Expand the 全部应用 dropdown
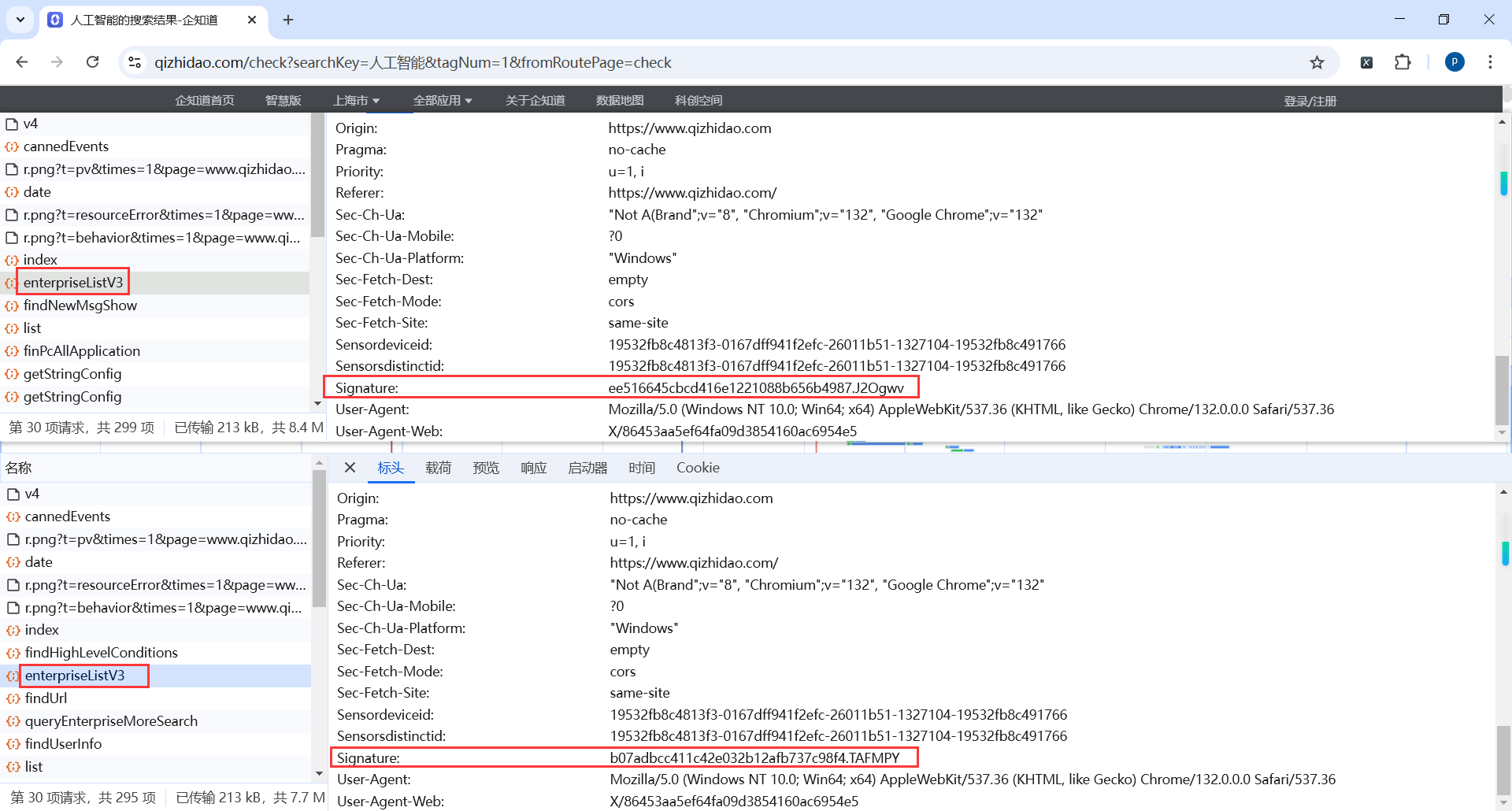 443,101
